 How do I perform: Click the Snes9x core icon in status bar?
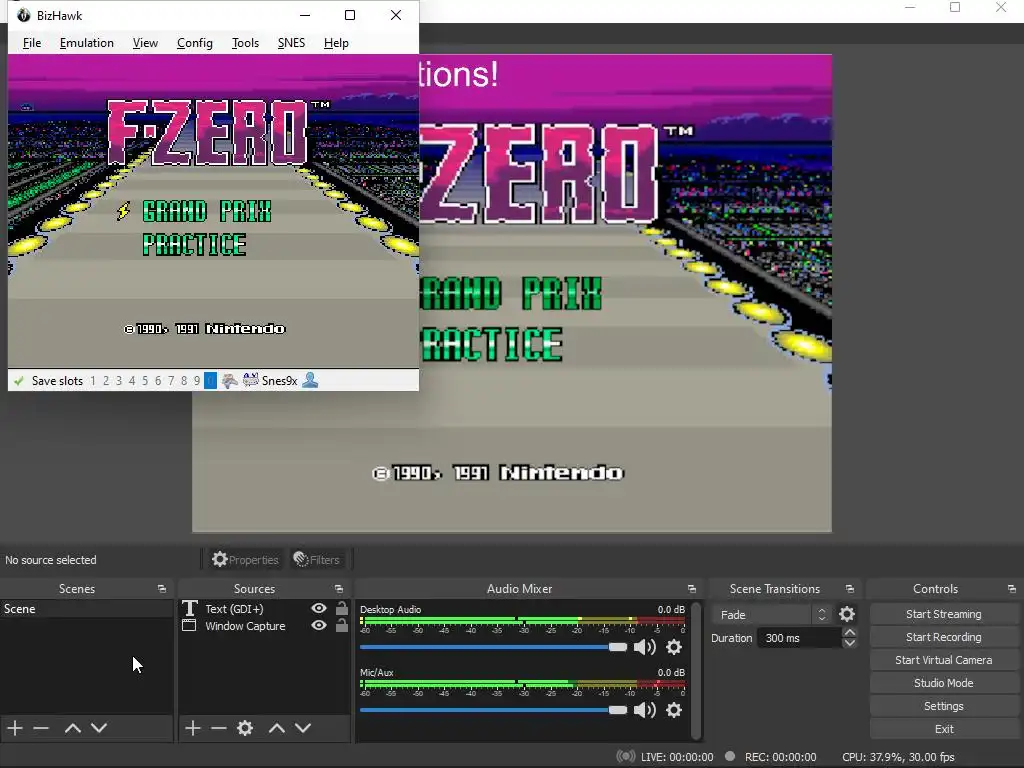pos(251,380)
